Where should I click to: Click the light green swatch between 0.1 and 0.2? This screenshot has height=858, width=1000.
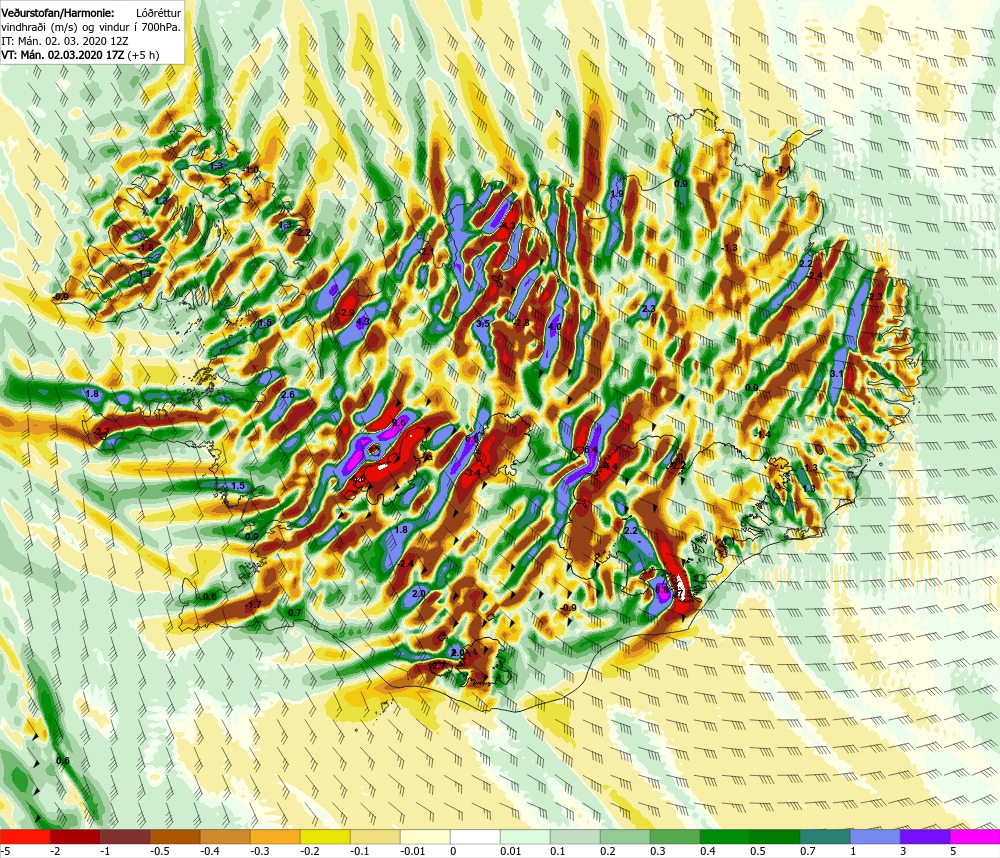coord(575,837)
